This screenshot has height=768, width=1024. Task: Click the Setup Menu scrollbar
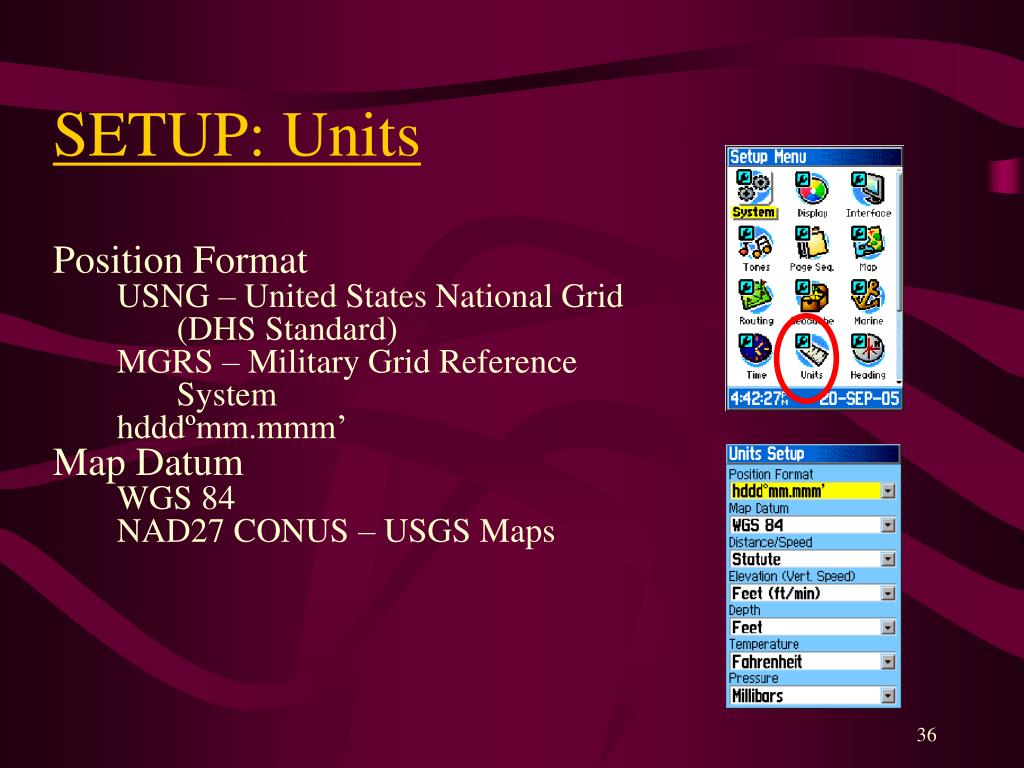pyautogui.click(x=899, y=277)
